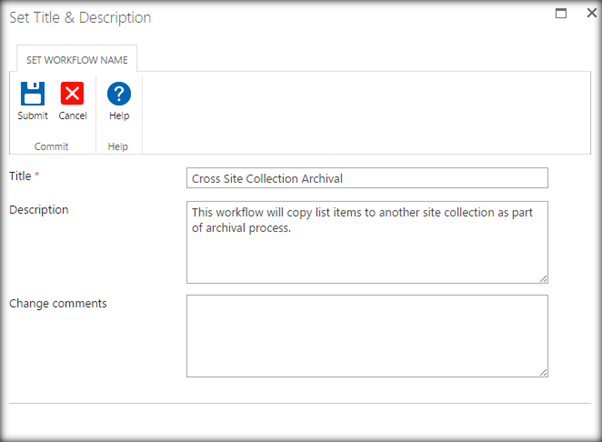Image resolution: width=602 pixels, height=442 pixels.
Task: Close the dialog with the X button
Action: tap(585, 14)
